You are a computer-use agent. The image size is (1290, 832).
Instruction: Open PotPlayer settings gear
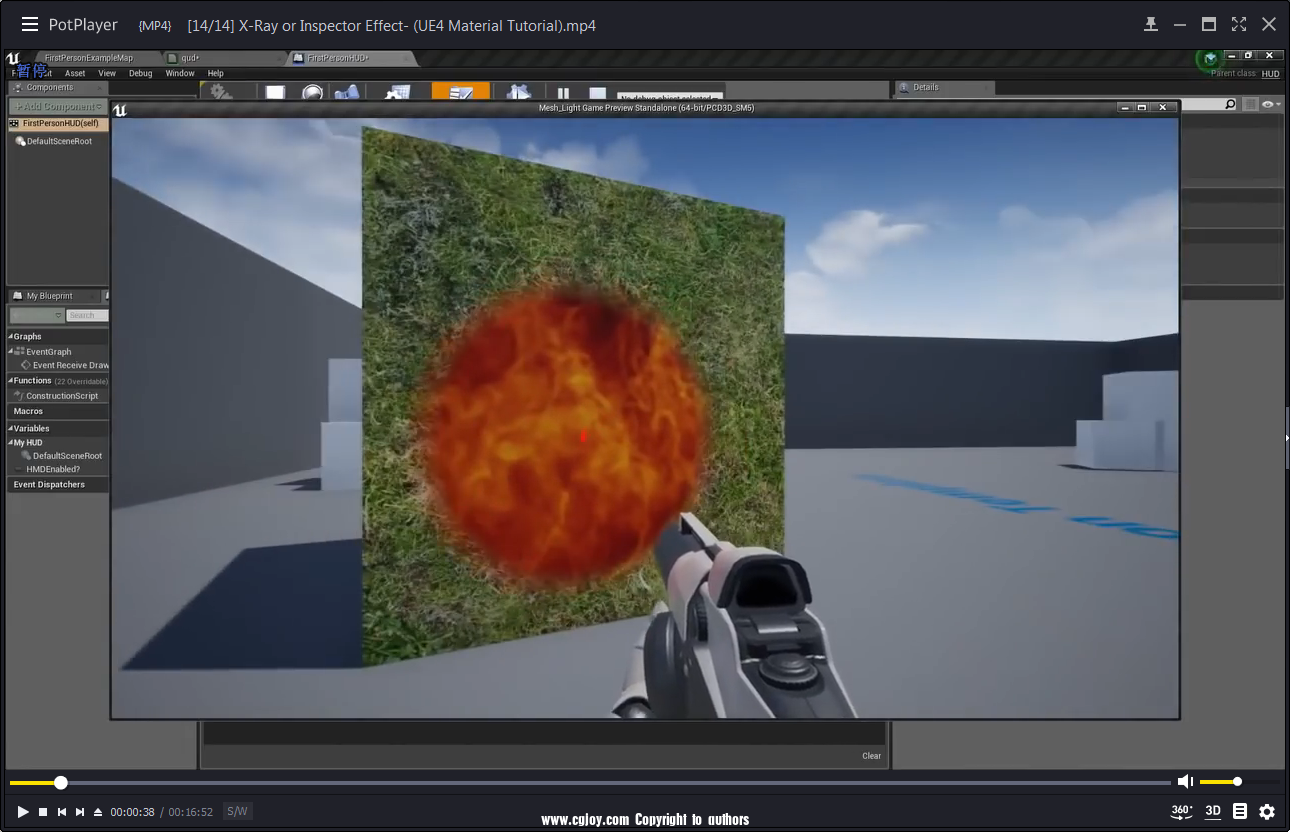tap(1267, 811)
